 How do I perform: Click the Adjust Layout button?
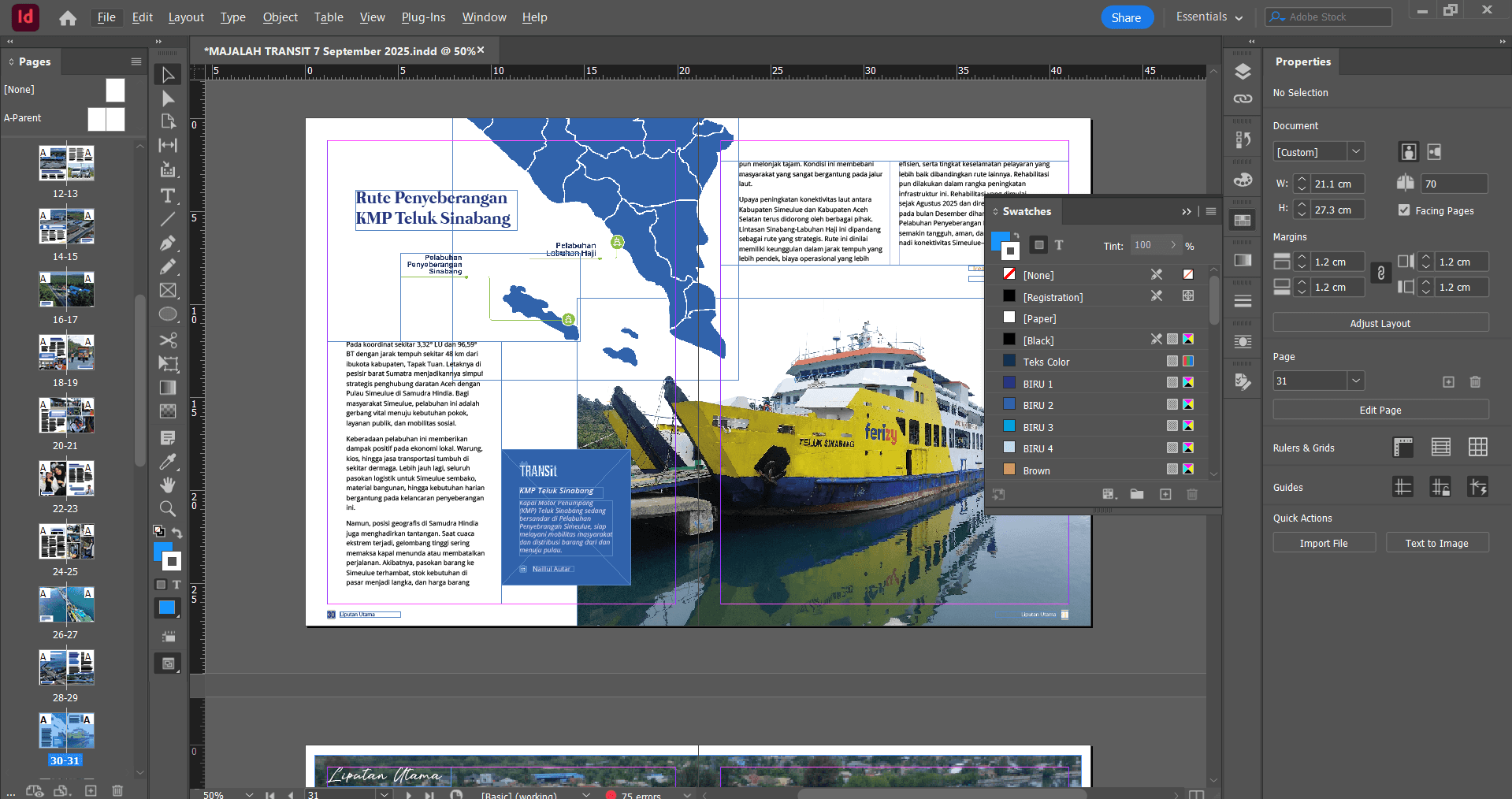1380,323
